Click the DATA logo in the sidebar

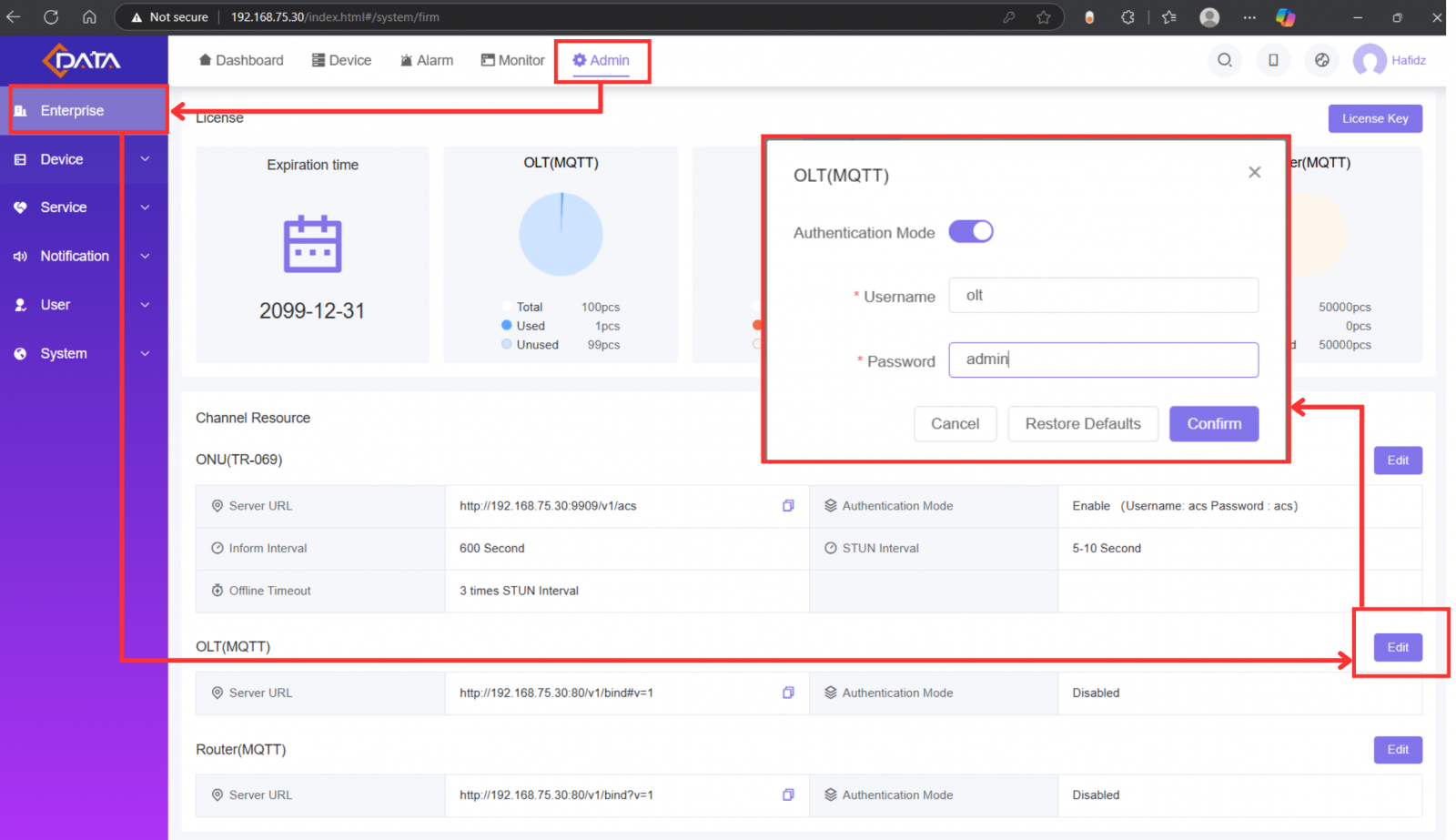84,60
